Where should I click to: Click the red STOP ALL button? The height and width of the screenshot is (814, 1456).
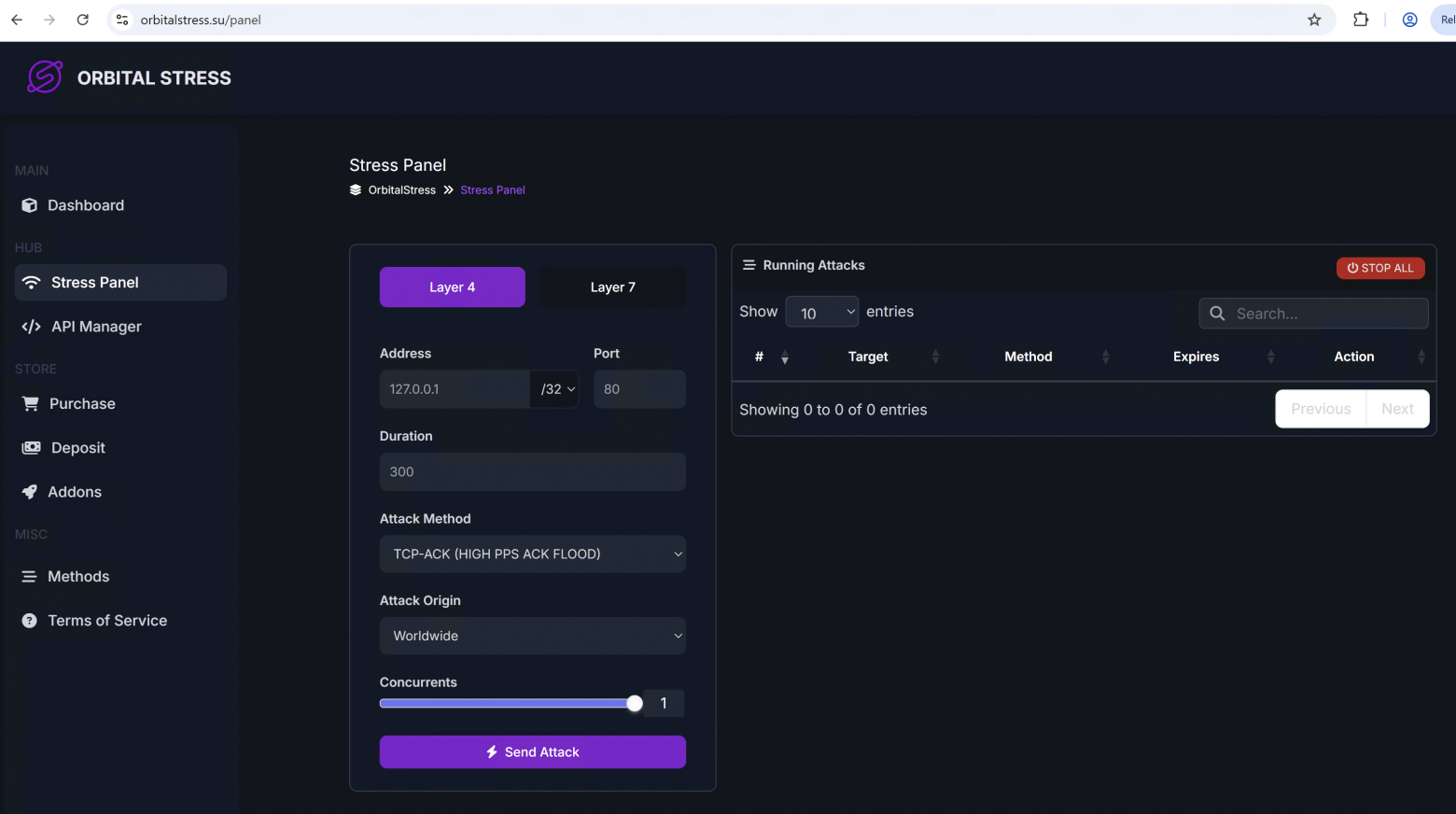pos(1380,268)
